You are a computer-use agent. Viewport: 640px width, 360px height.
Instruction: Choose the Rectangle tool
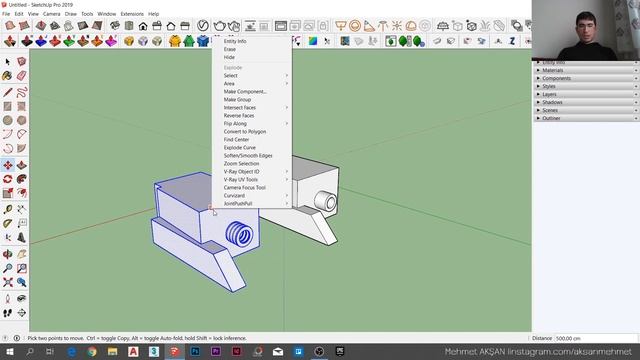(7, 106)
